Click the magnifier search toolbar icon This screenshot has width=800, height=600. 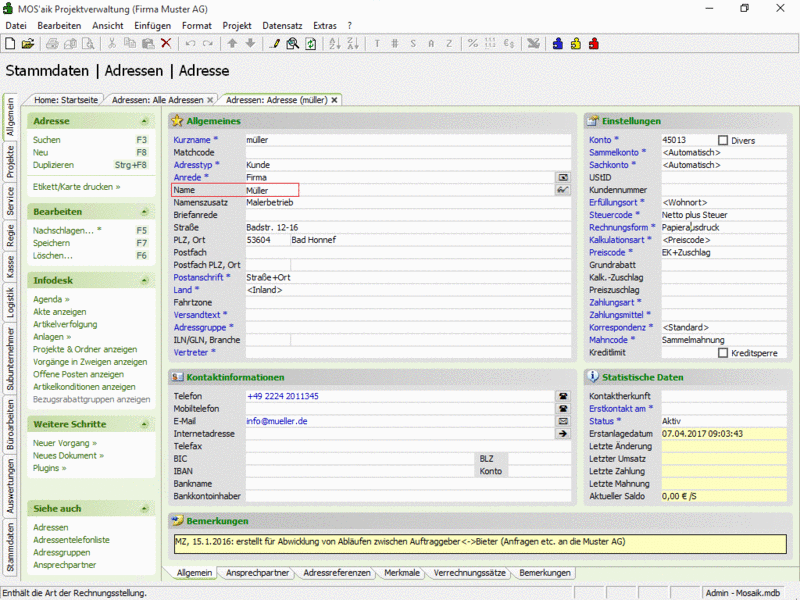tap(292, 44)
